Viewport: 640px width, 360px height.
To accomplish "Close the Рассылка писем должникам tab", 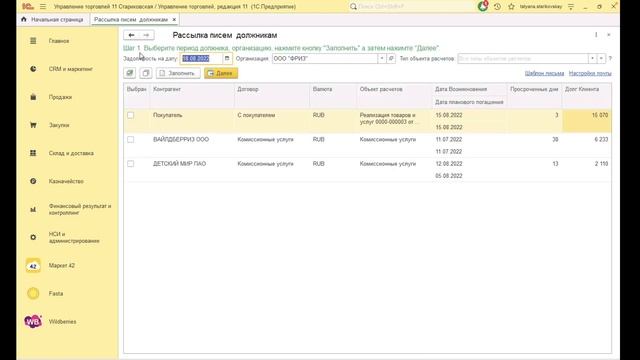I will pos(174,20).
